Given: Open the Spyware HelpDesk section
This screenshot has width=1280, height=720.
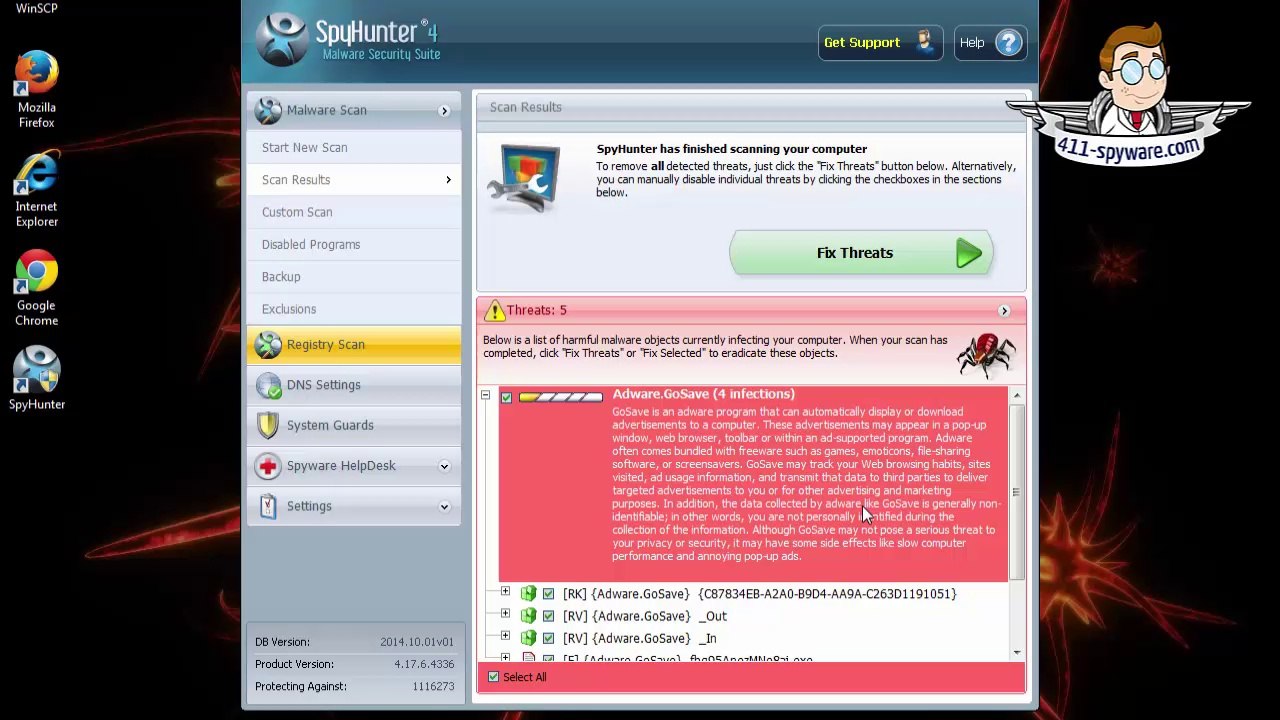Looking at the screenshot, I should click(x=354, y=466).
